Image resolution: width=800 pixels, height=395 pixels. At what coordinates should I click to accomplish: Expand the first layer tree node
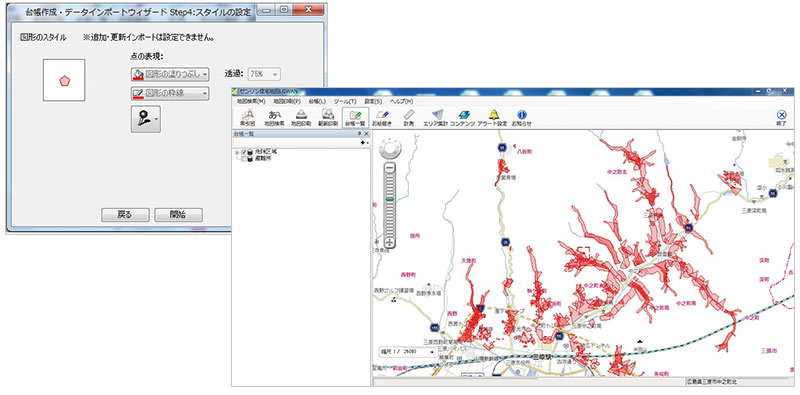click(x=237, y=152)
